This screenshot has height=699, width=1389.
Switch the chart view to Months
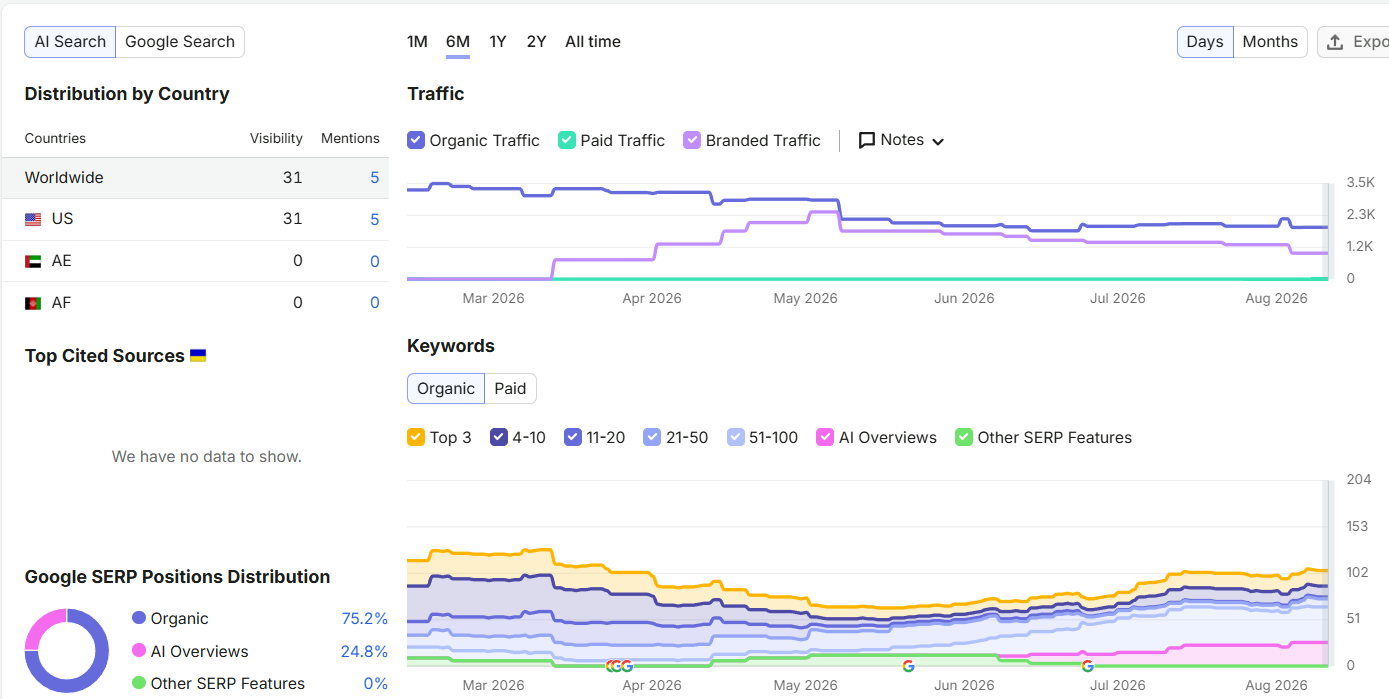[1270, 42]
